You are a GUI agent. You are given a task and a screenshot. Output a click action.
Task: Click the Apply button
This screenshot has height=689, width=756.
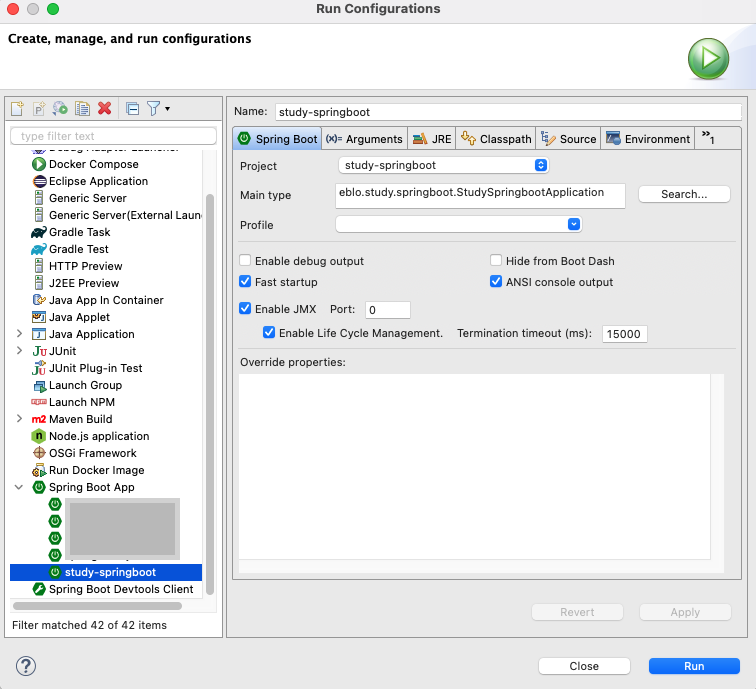pos(685,612)
